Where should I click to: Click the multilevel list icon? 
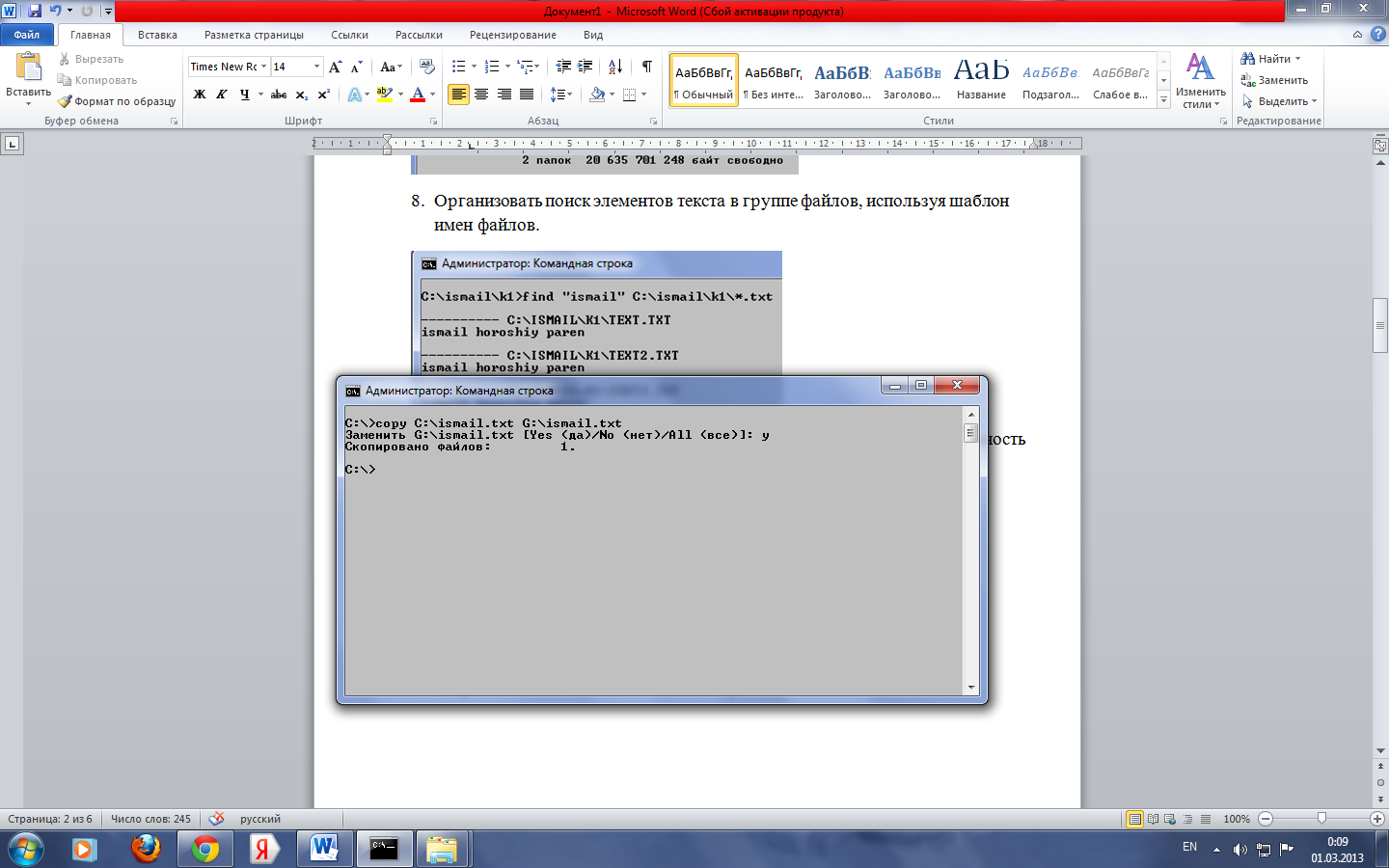[x=525, y=67]
